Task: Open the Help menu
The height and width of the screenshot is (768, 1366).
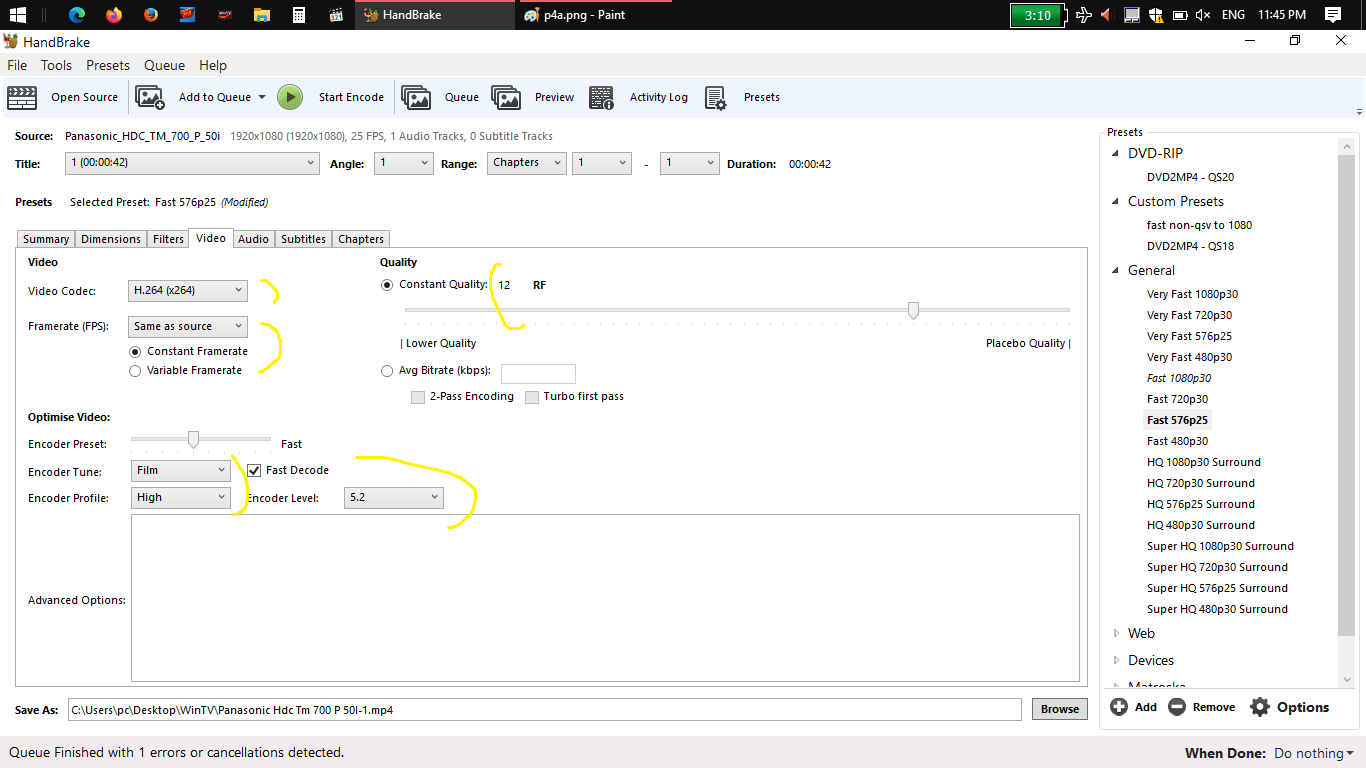Action: pos(213,65)
